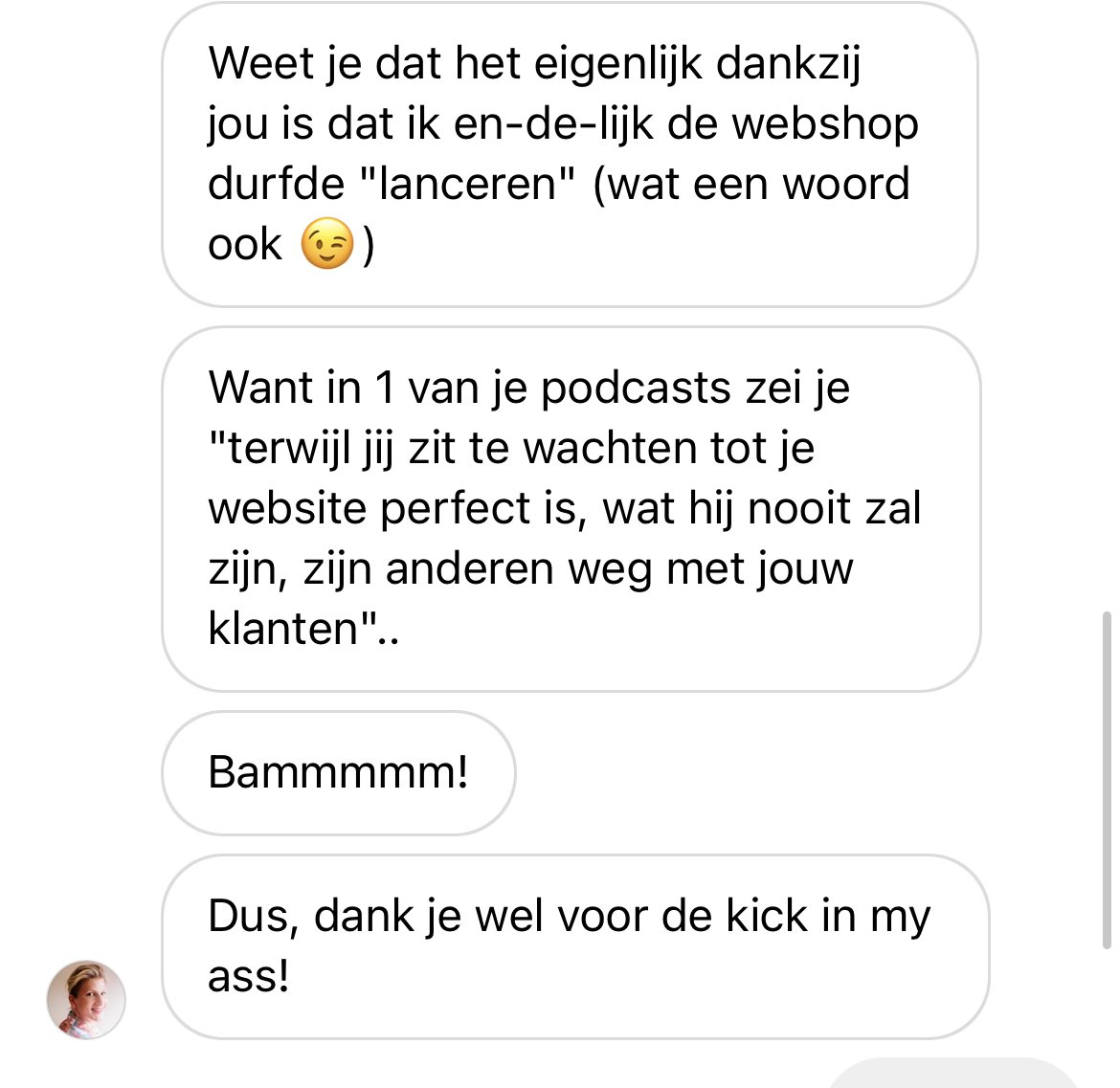Screen dimensions: 1120x1088
Task: Click the word "kick" in the last message
Action: pos(767,916)
